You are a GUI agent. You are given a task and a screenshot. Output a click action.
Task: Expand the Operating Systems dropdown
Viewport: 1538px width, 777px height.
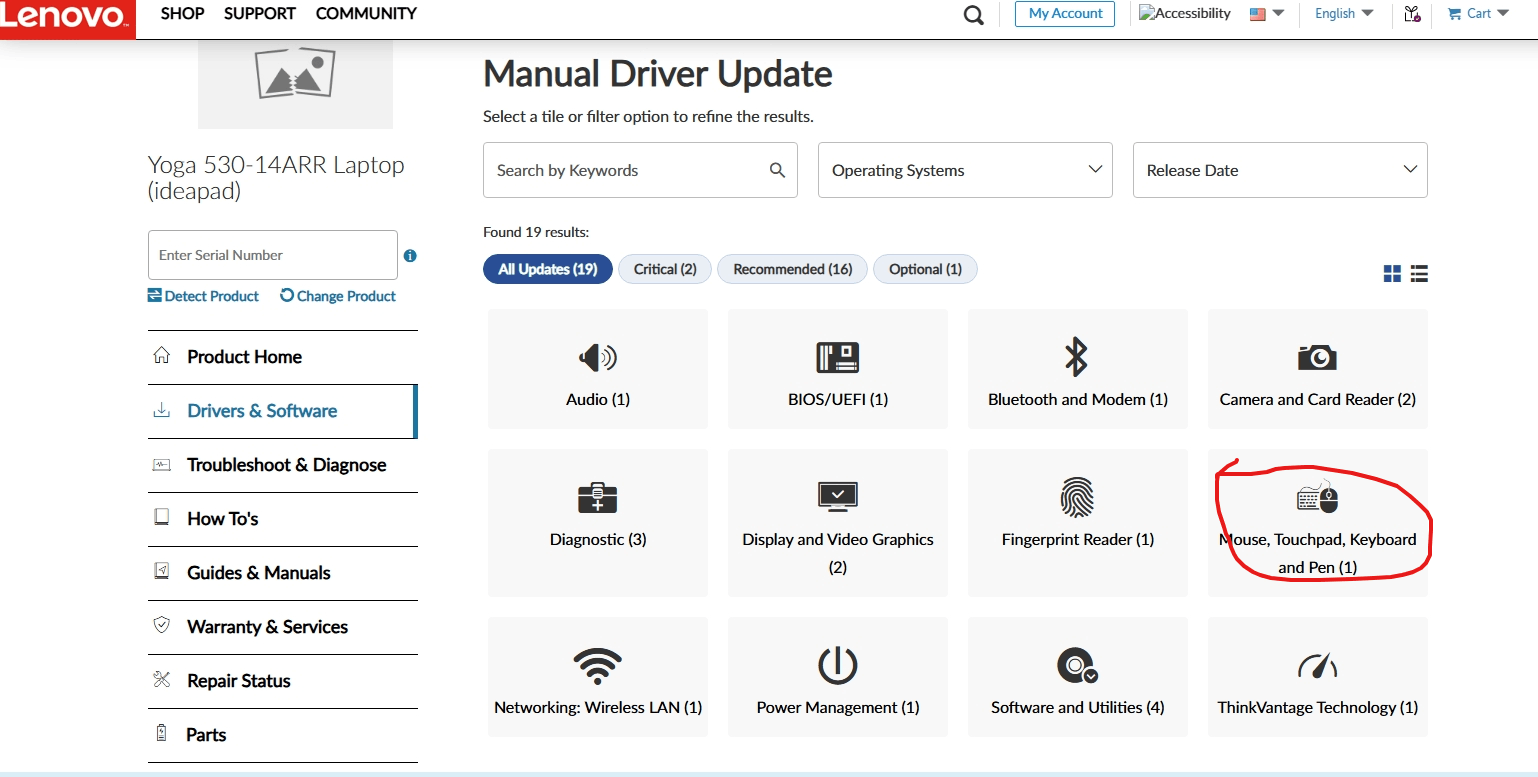(x=965, y=170)
